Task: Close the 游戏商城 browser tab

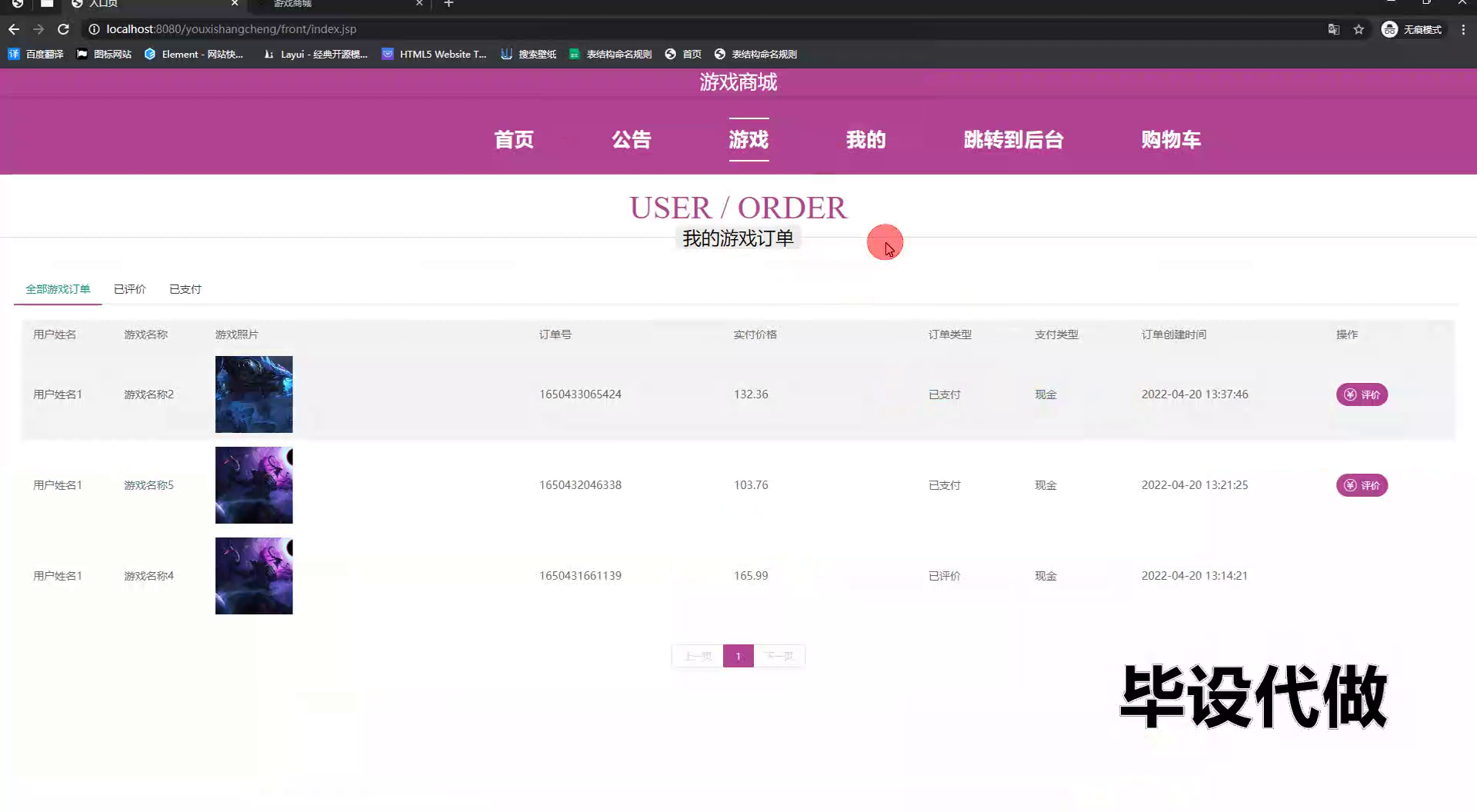Action: (419, 4)
